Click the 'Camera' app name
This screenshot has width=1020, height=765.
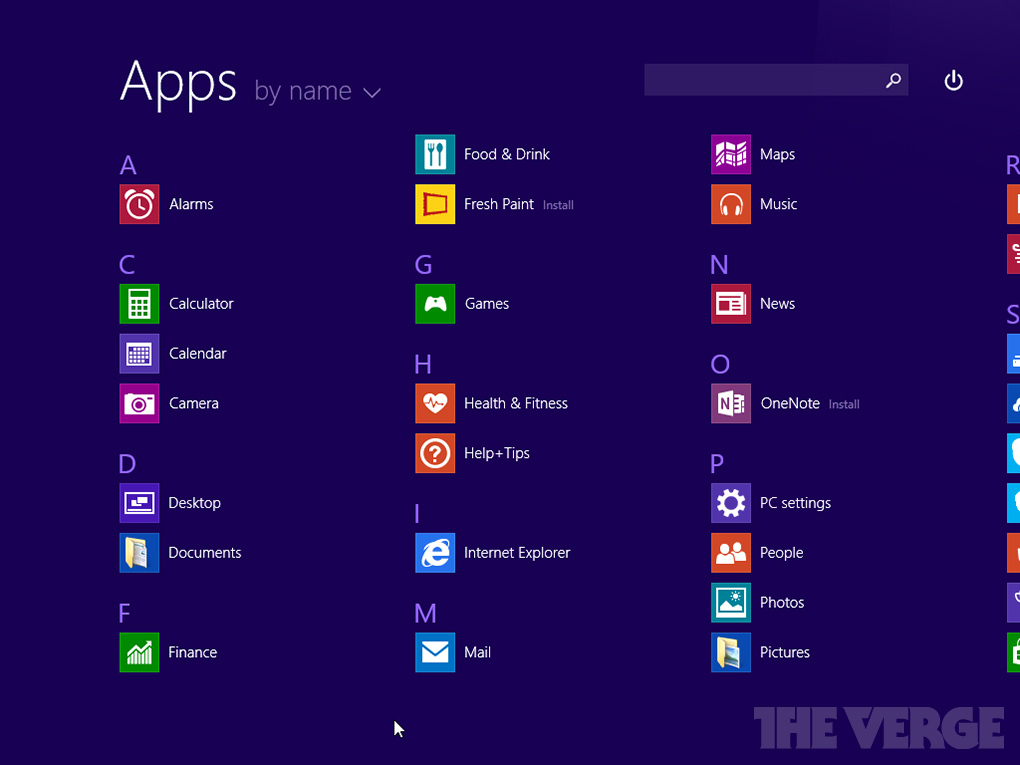(x=194, y=403)
